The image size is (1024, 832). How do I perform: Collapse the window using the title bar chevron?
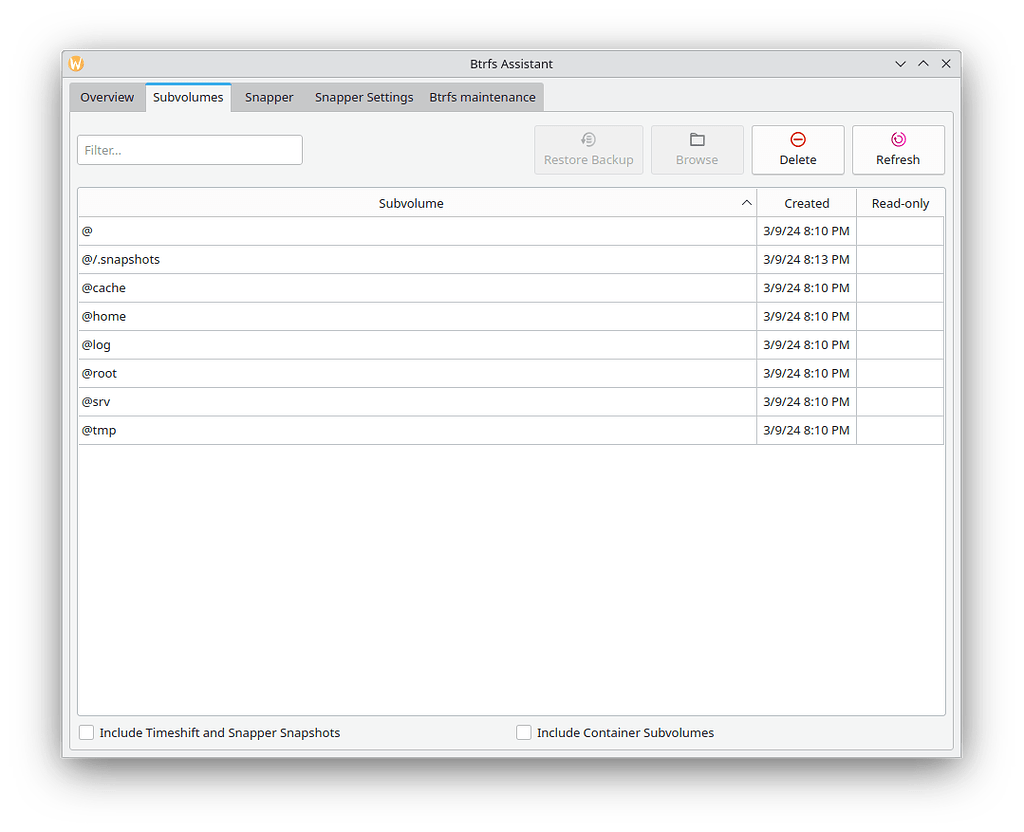pyautogui.click(x=900, y=63)
